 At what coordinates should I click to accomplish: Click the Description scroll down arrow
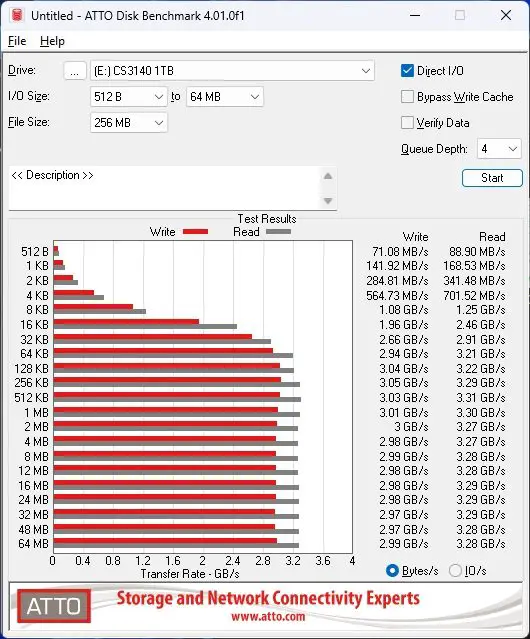328,201
